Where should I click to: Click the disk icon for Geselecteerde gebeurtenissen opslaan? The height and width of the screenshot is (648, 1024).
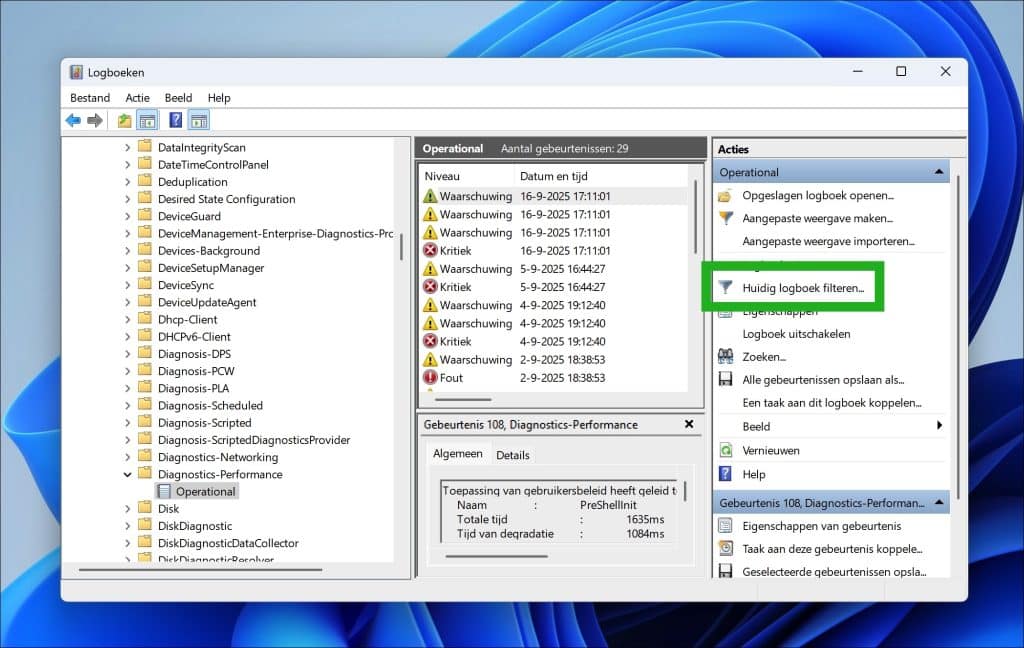click(725, 572)
